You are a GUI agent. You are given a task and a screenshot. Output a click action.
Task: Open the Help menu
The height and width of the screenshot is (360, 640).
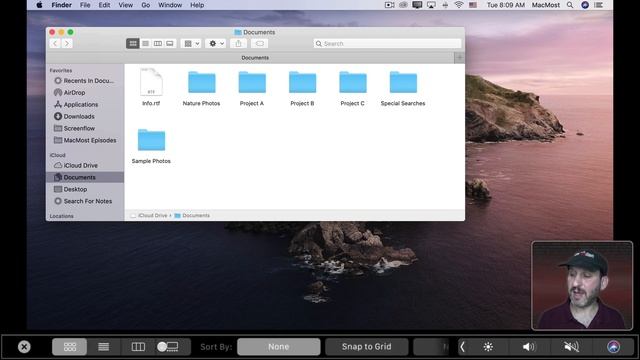click(x=197, y=5)
